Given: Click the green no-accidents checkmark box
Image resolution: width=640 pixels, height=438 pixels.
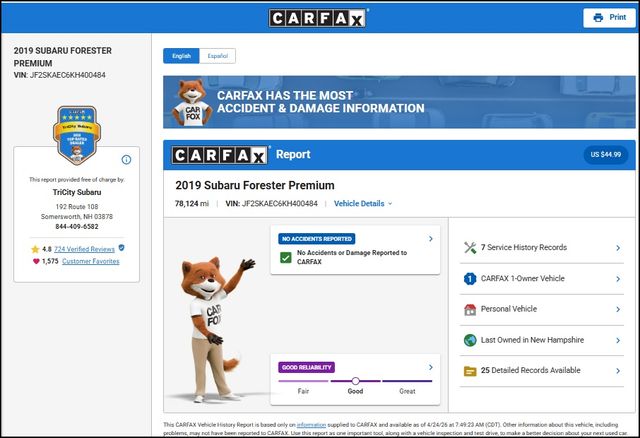Looking at the screenshot, I should pyautogui.click(x=286, y=258).
